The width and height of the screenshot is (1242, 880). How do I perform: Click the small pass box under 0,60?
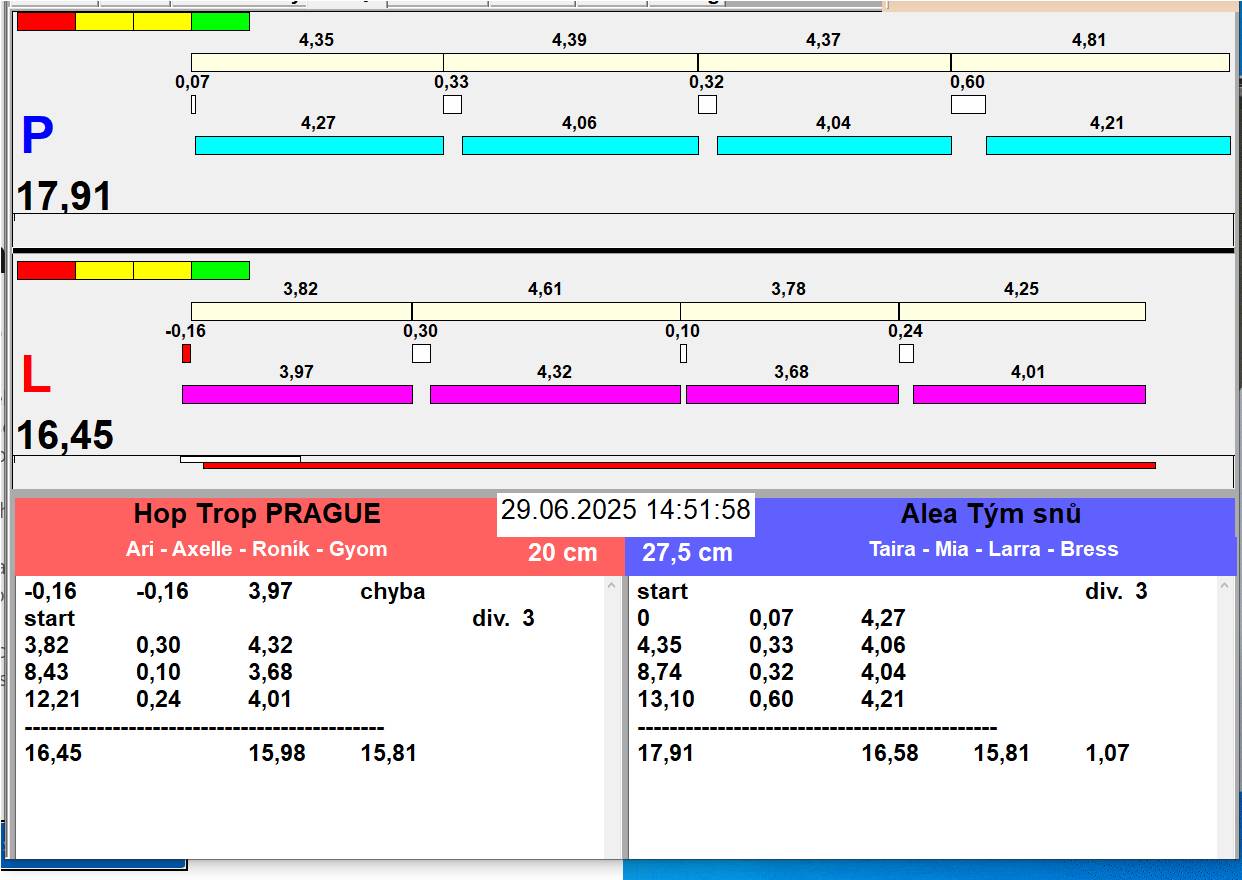(x=968, y=104)
